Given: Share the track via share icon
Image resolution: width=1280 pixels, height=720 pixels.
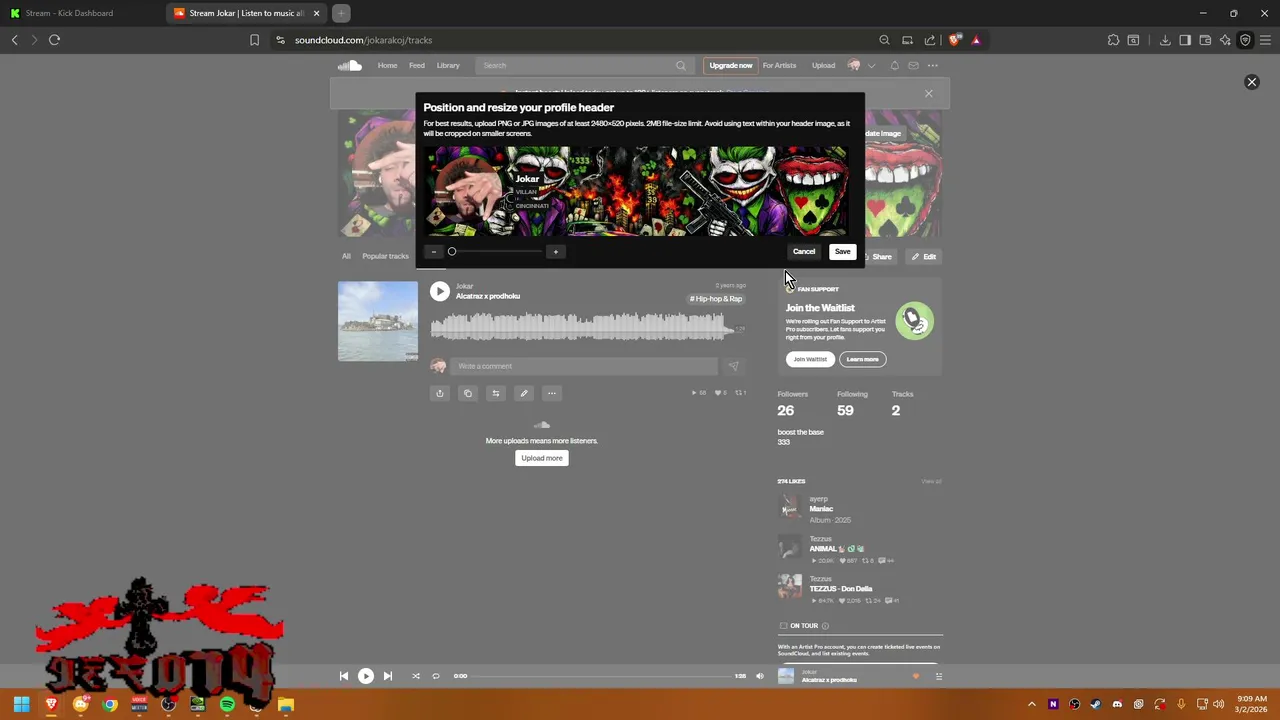Looking at the screenshot, I should [440, 393].
